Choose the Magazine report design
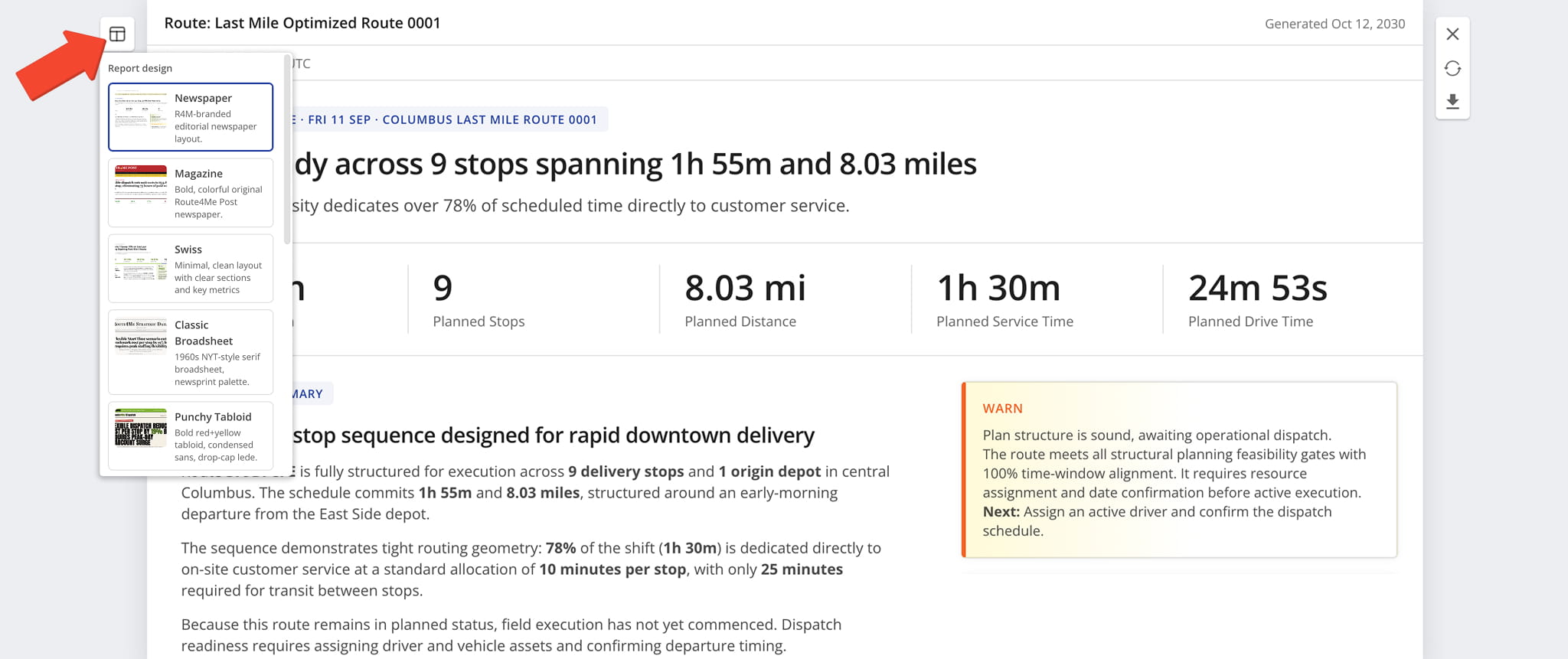1568x659 pixels. click(191, 193)
